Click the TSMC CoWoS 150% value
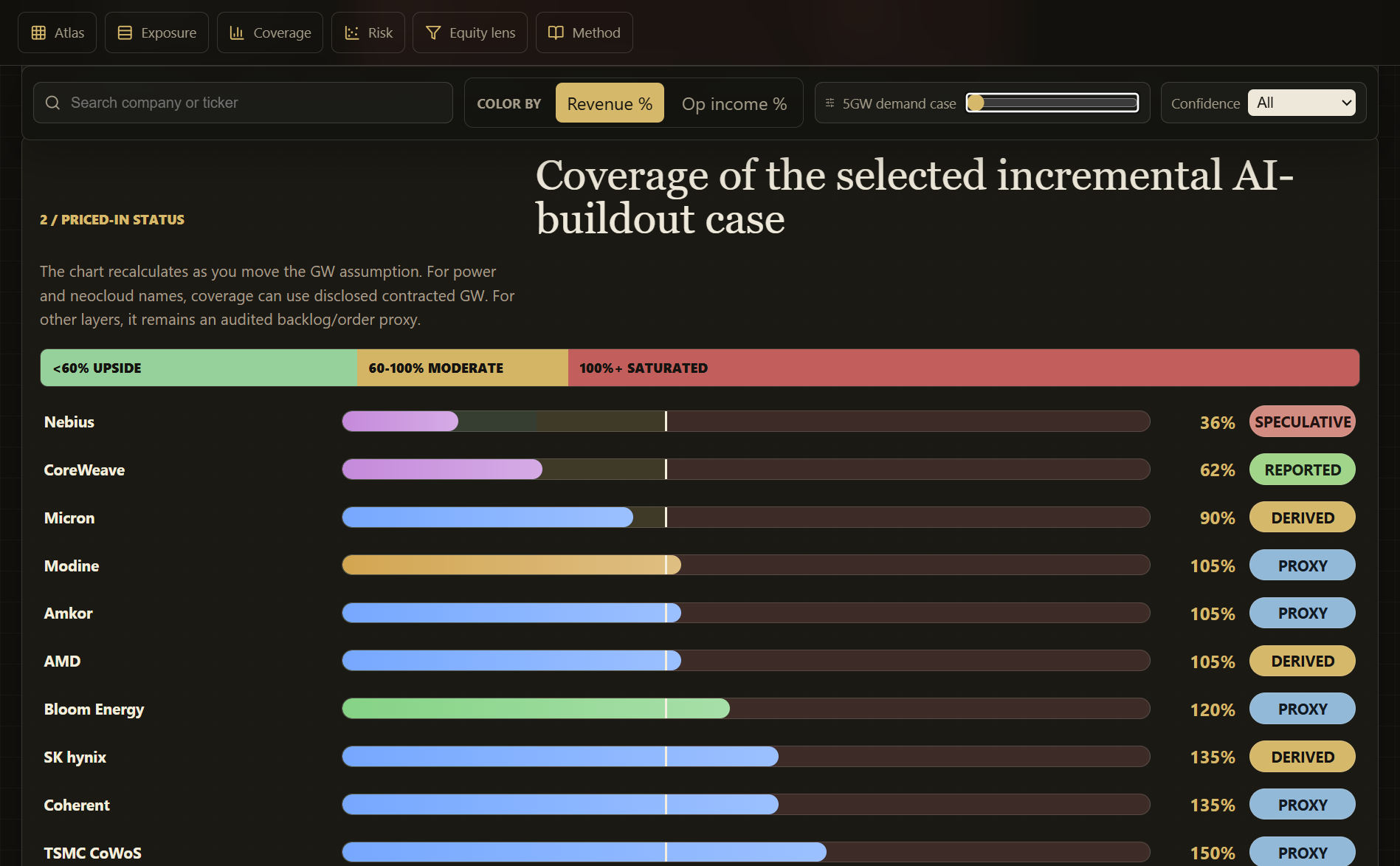 pos(1213,853)
